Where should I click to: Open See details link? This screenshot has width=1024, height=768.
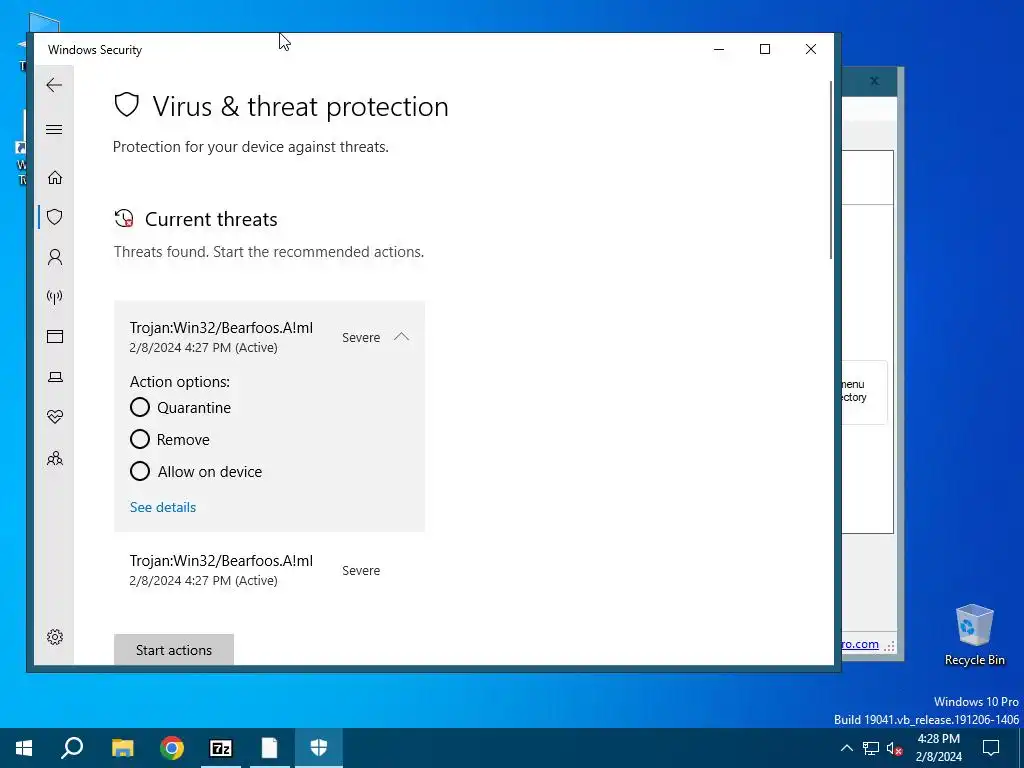pos(163,507)
